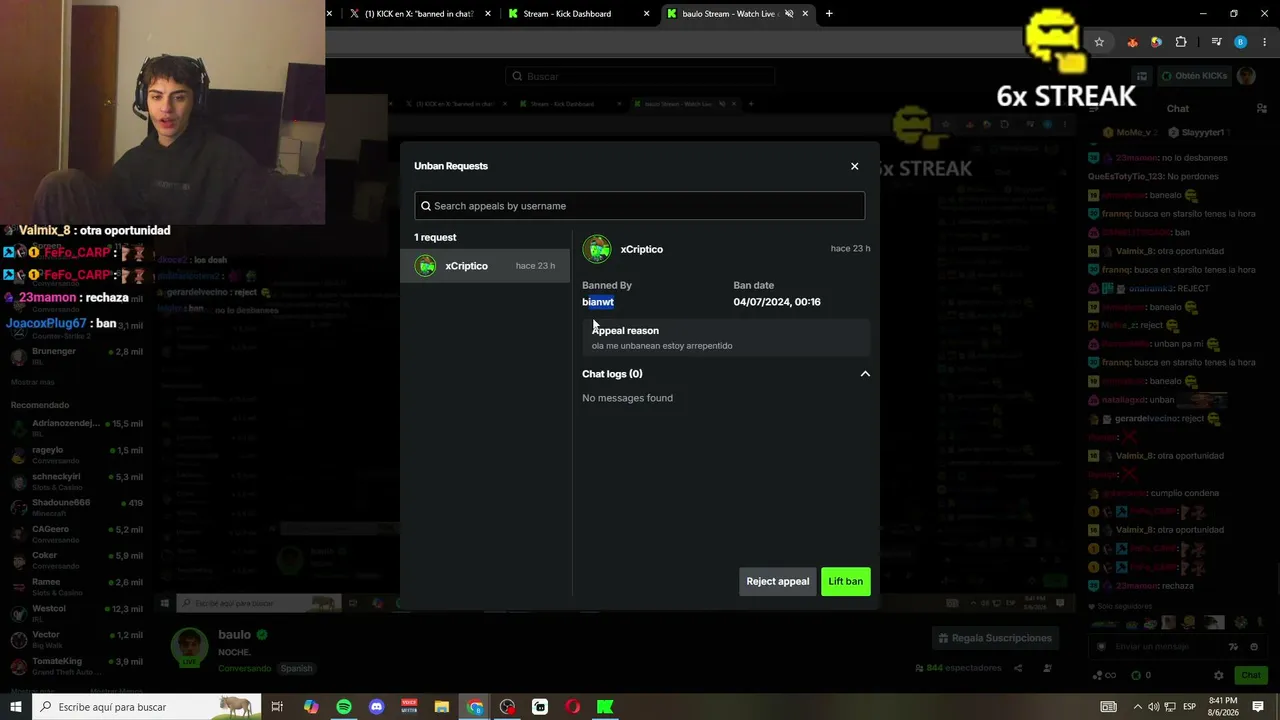Viewport: 1280px width, 720px height.
Task: Click the xCriptico avatar in appeal details
Action: [x=597, y=249]
